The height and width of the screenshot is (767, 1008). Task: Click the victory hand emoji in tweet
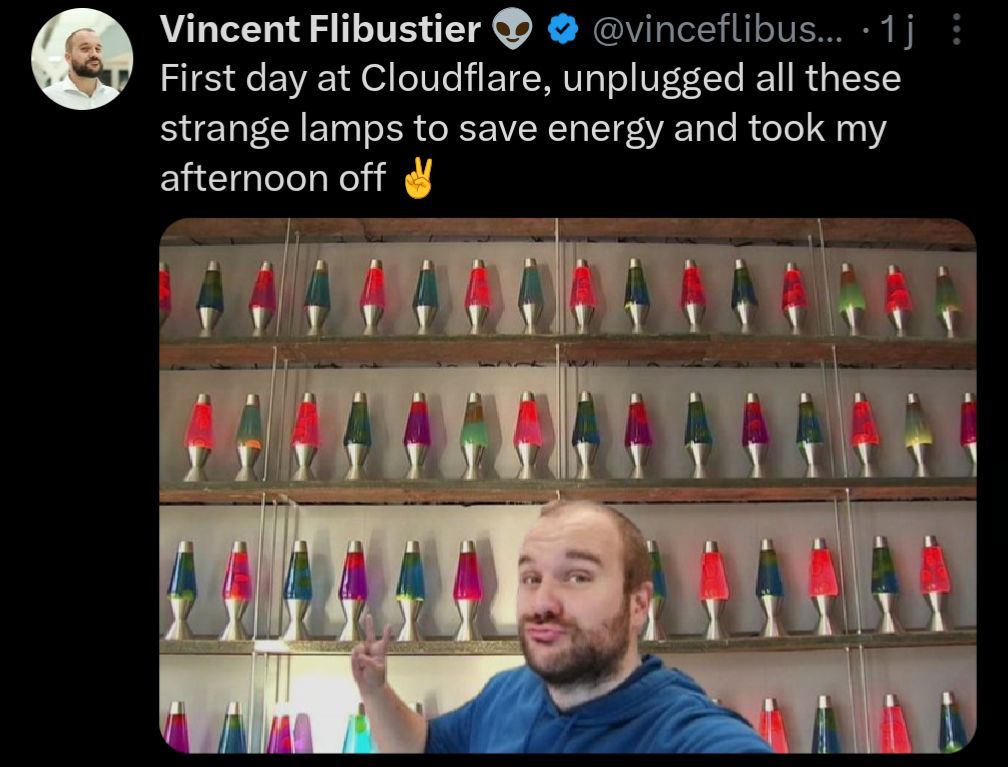418,178
